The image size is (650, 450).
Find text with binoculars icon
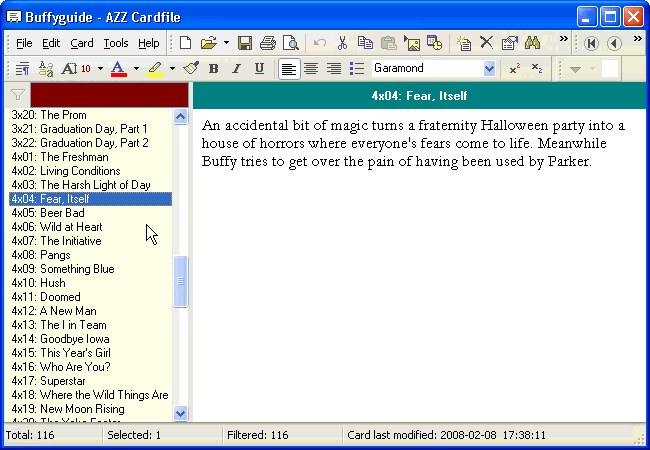(x=532, y=43)
